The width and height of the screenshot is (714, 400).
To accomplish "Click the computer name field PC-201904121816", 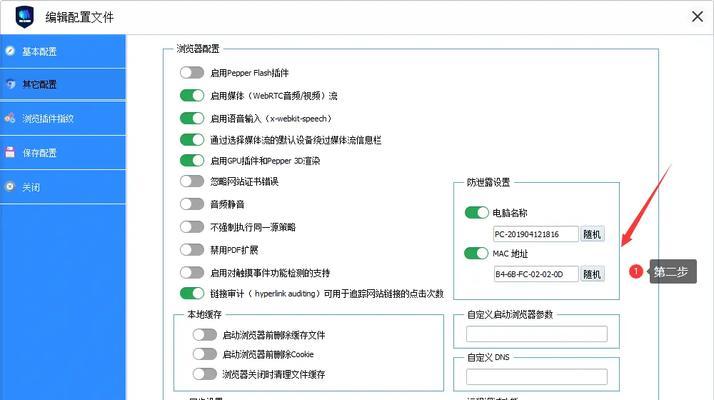I will [x=536, y=234].
